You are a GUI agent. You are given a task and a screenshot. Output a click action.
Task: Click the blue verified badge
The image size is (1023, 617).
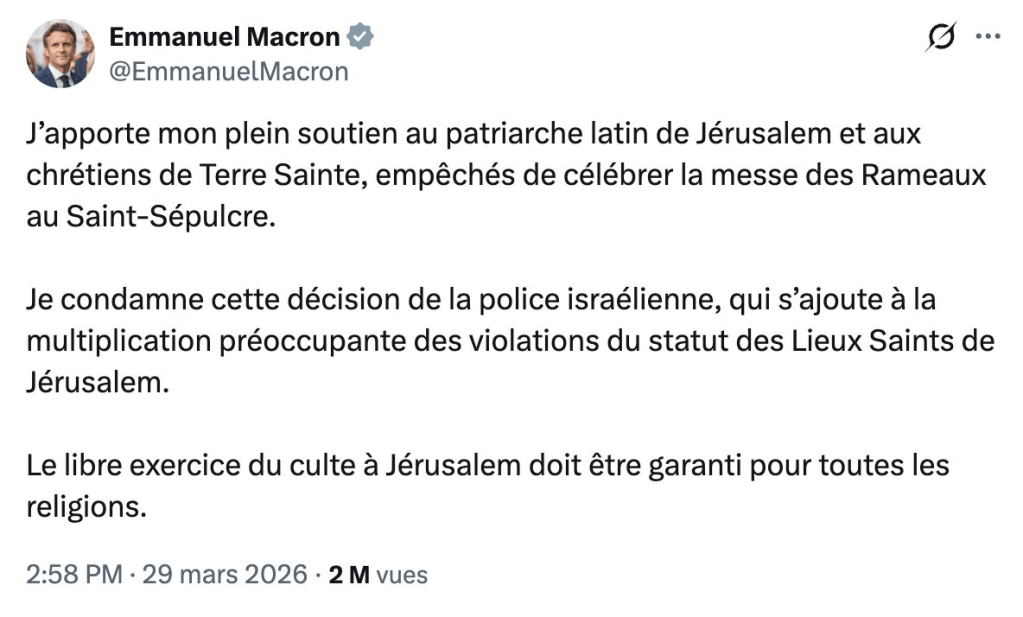(361, 38)
